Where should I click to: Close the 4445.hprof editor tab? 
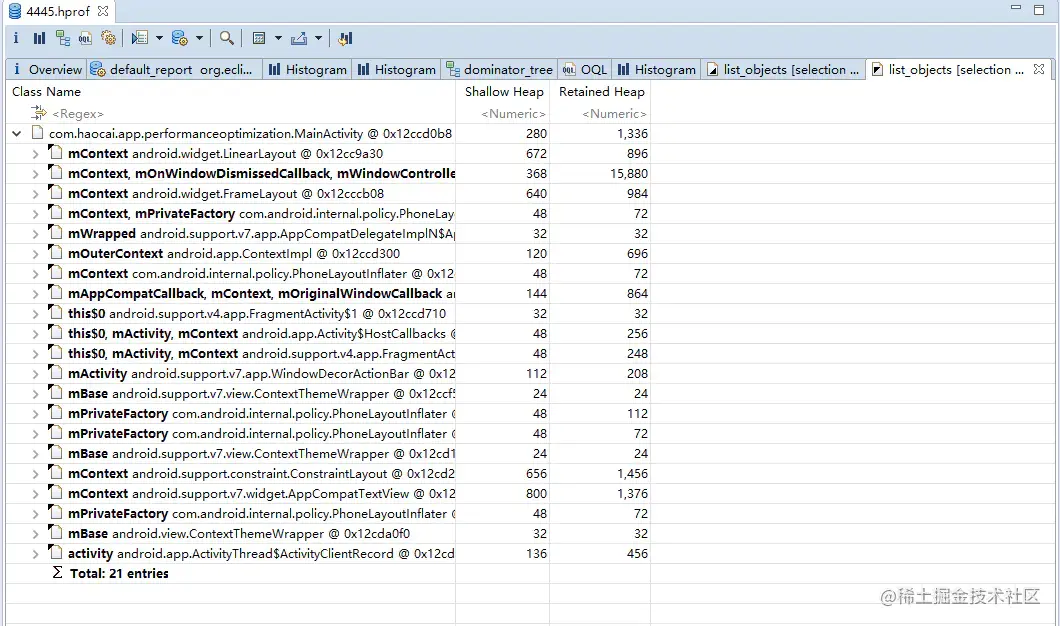pos(103,11)
